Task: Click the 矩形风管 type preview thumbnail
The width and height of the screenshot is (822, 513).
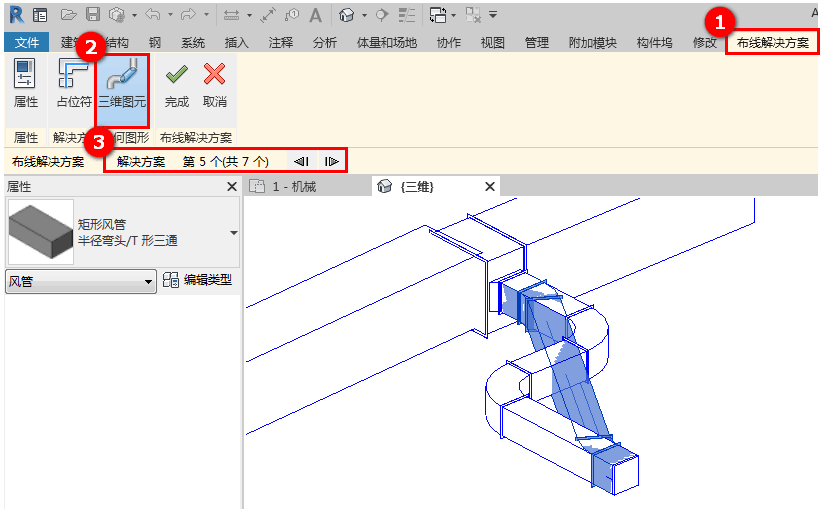Action: tap(41, 232)
